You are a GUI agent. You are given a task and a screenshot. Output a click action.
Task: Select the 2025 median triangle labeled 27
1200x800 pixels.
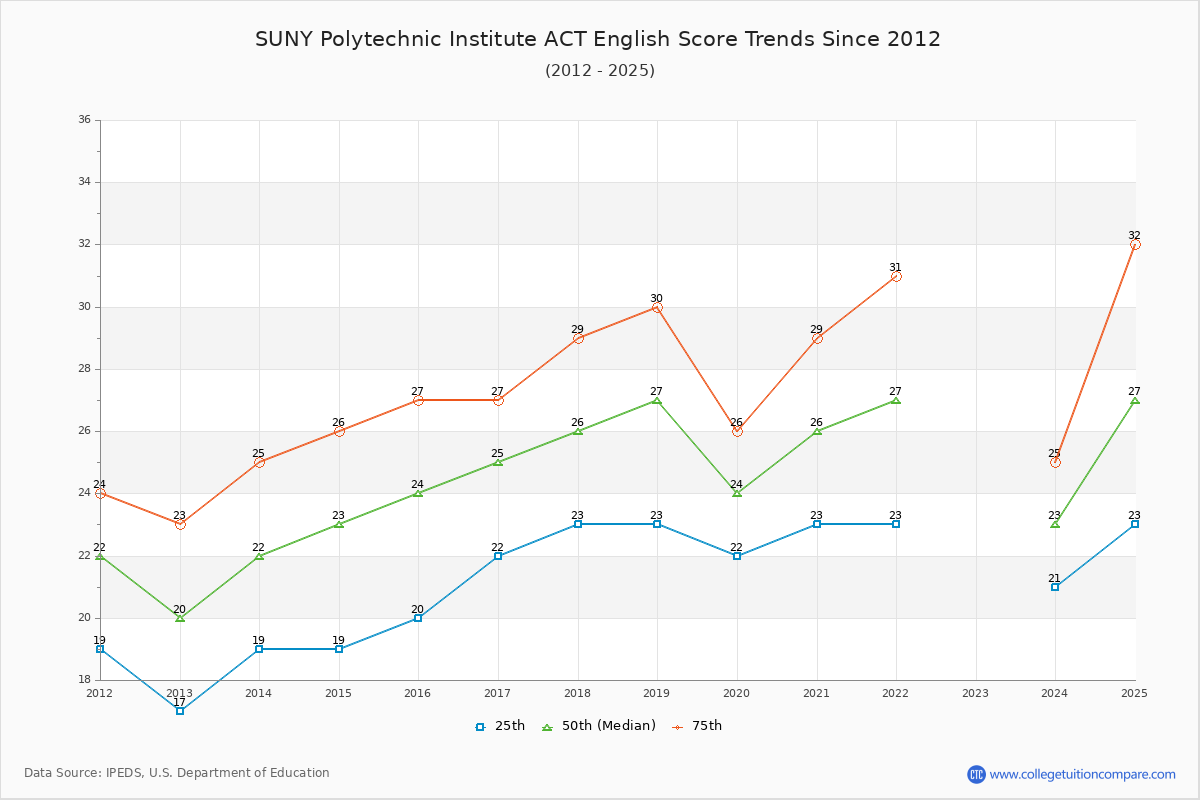(1135, 400)
